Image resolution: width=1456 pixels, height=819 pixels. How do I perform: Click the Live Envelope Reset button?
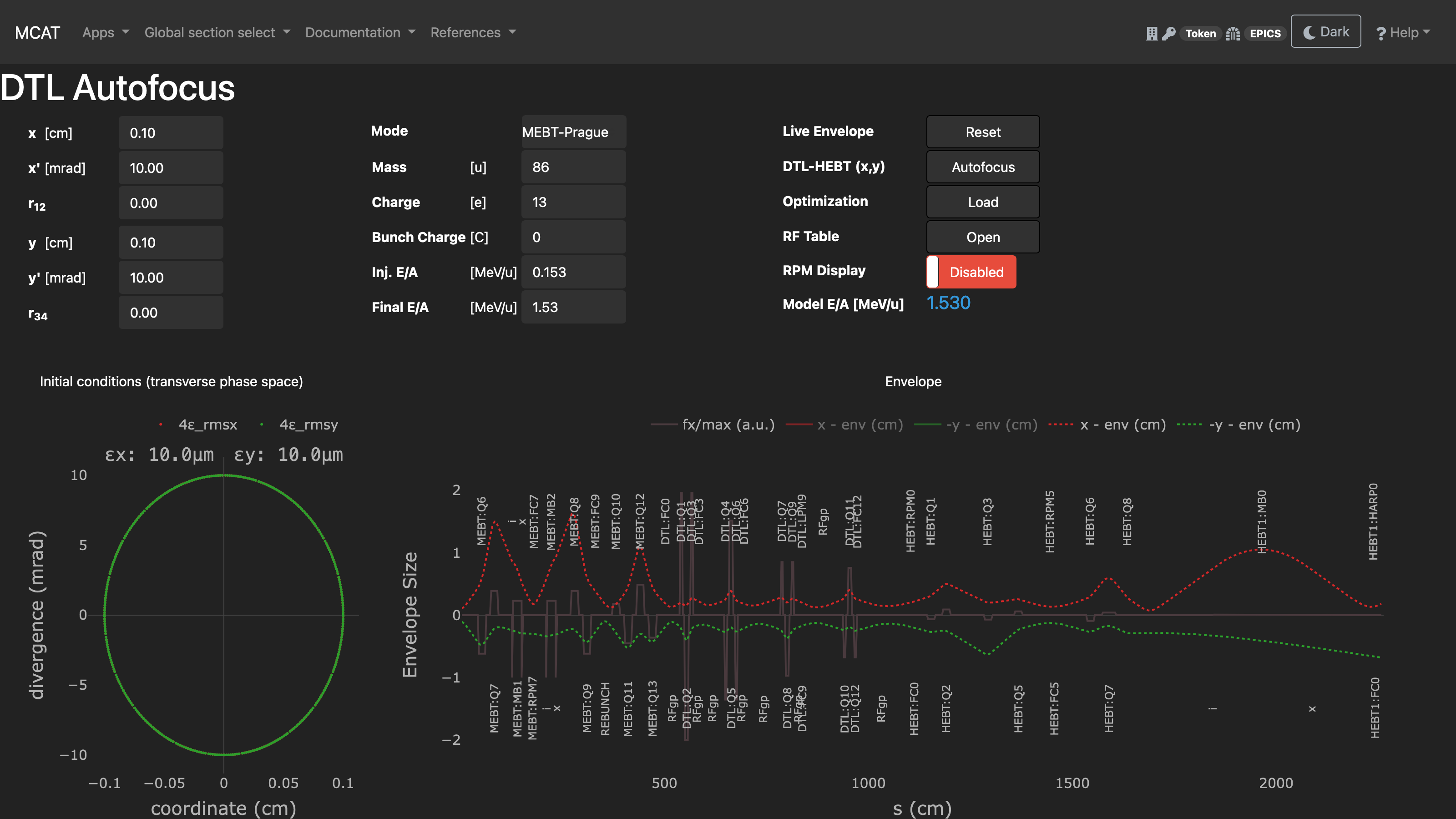pyautogui.click(x=983, y=131)
